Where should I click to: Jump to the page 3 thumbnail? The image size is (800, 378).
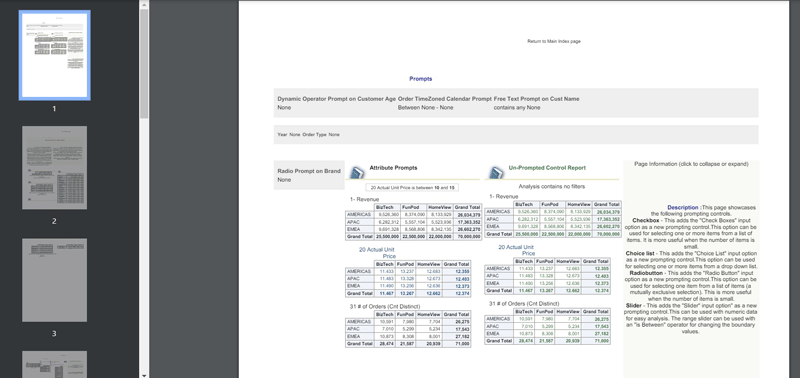(x=55, y=280)
